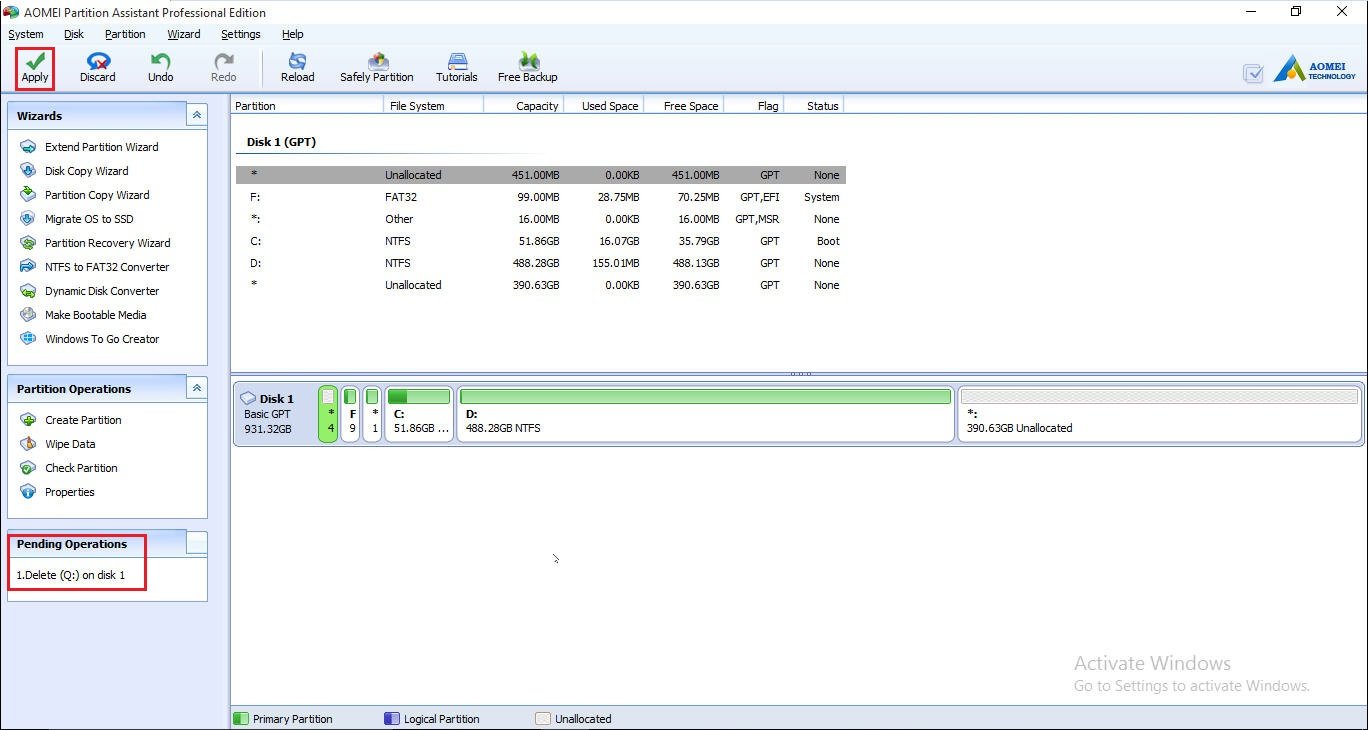Collapse the Pending Operations panel

point(197,543)
